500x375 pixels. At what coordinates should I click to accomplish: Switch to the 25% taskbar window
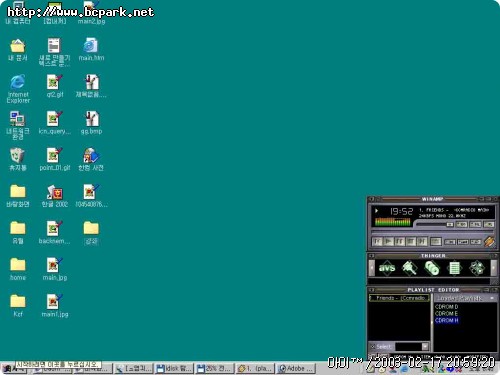point(215,369)
